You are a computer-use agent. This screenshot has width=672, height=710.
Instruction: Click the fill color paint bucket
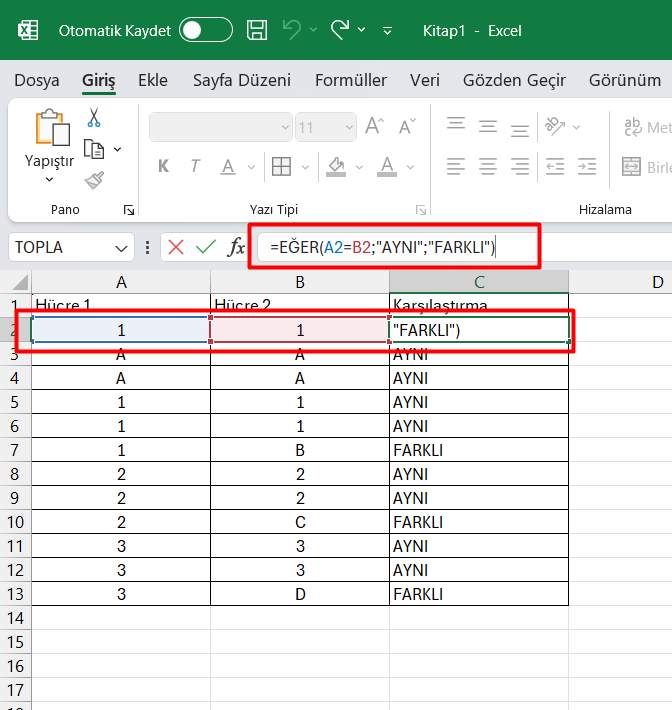tap(336, 166)
